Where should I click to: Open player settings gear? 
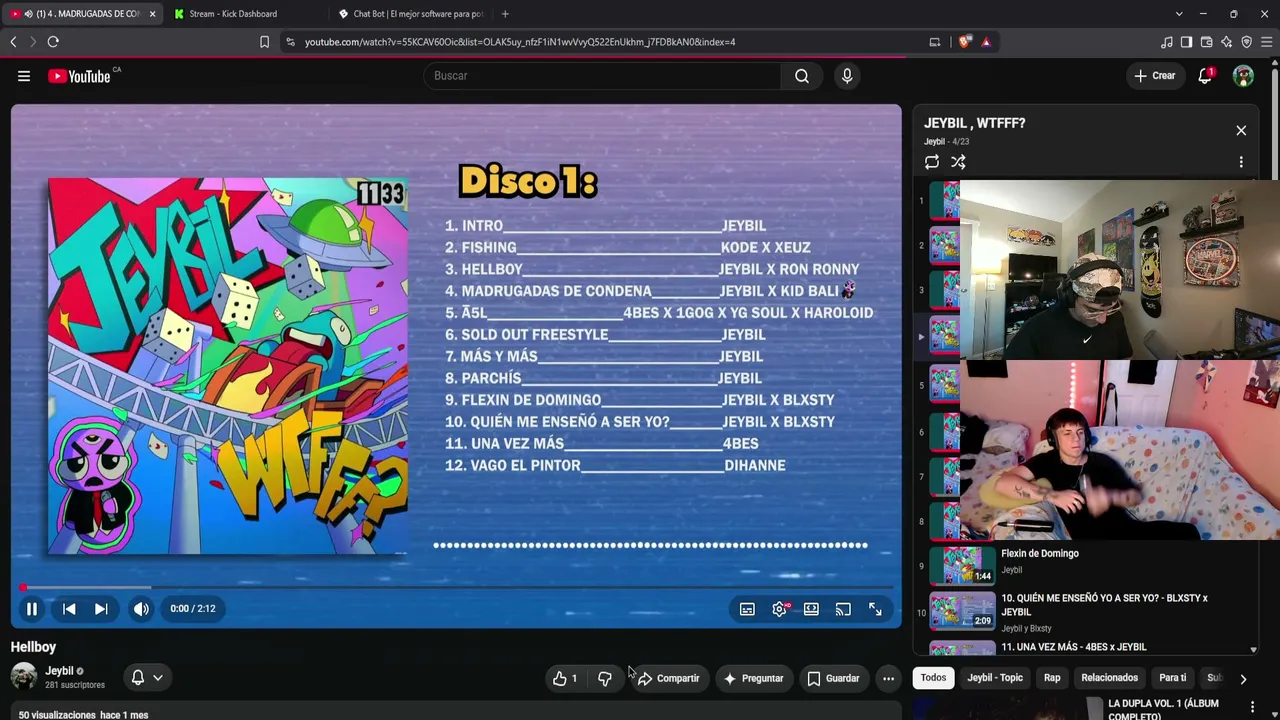point(779,609)
